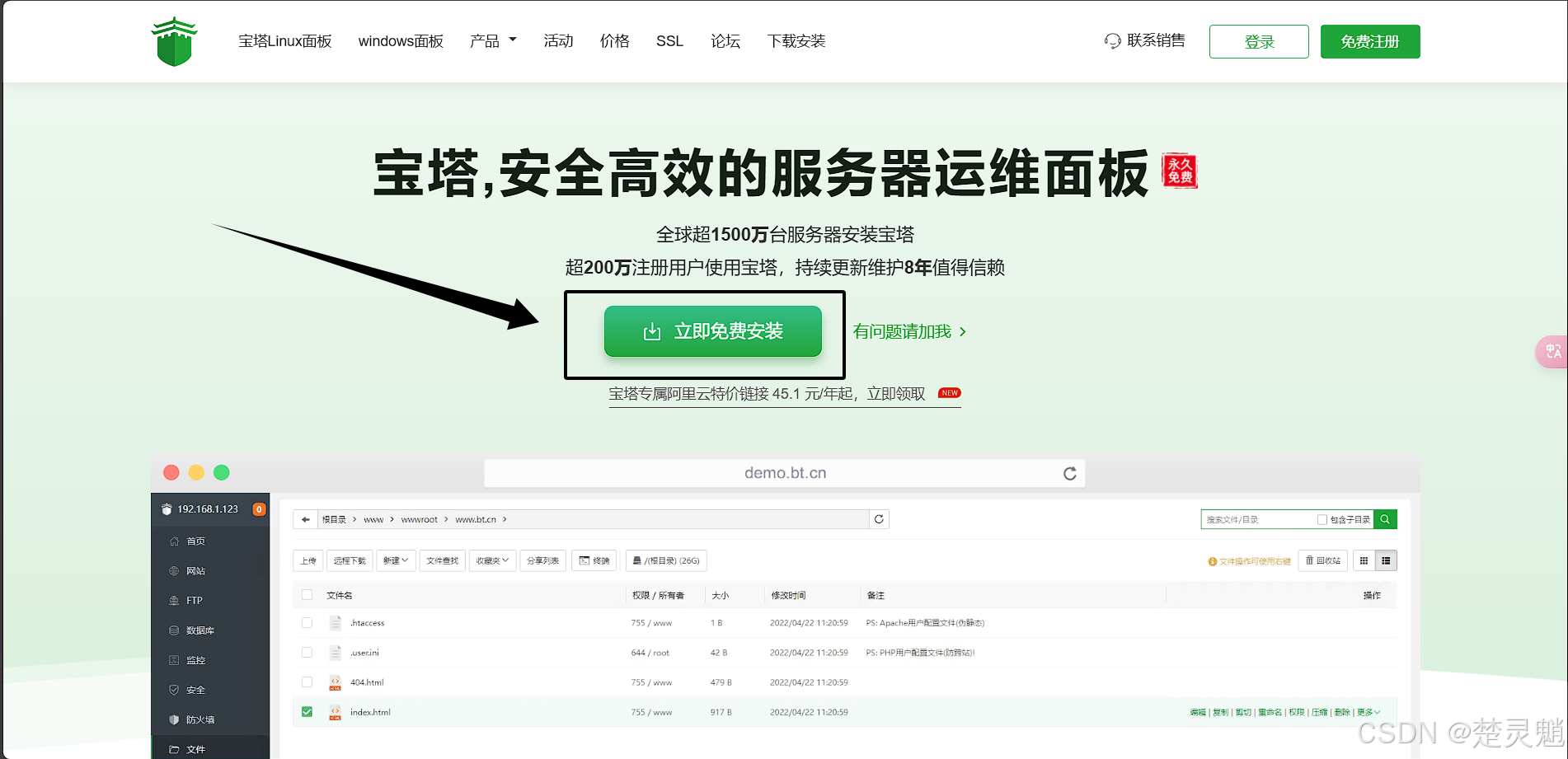This screenshot has width=1568, height=759.
Task: Open 价格 nav item
Action: [614, 41]
